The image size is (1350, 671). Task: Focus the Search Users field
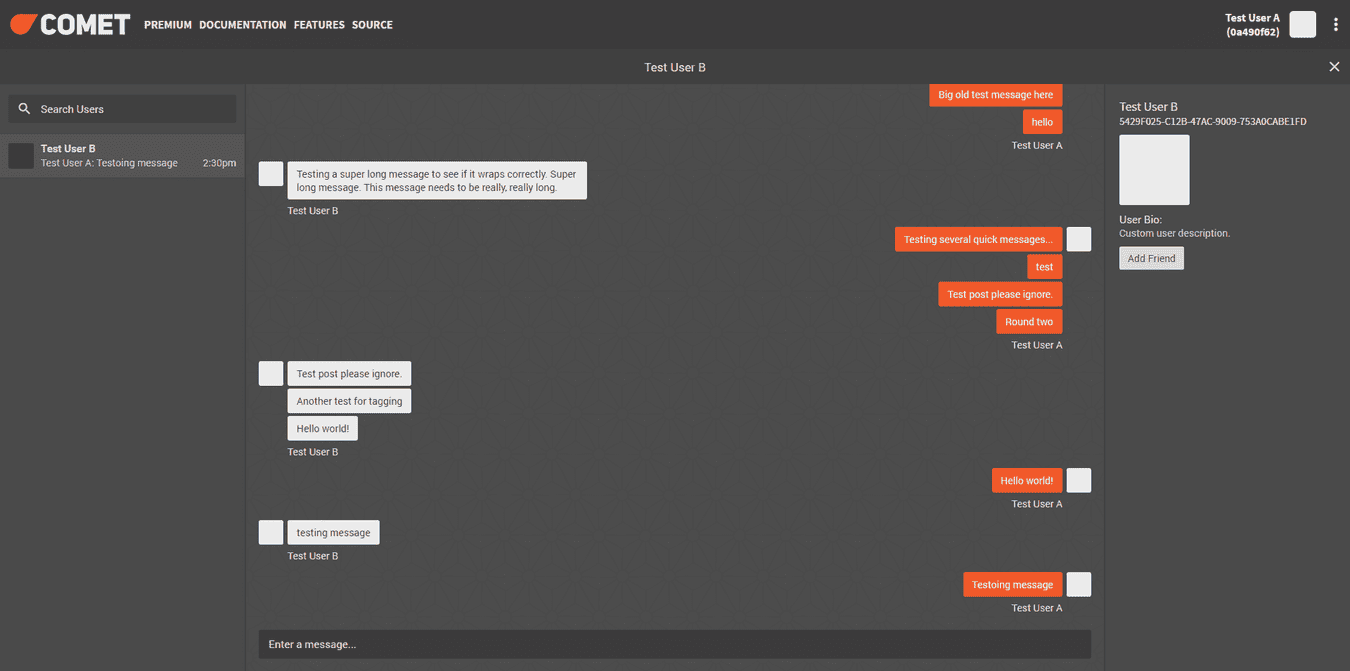122,109
